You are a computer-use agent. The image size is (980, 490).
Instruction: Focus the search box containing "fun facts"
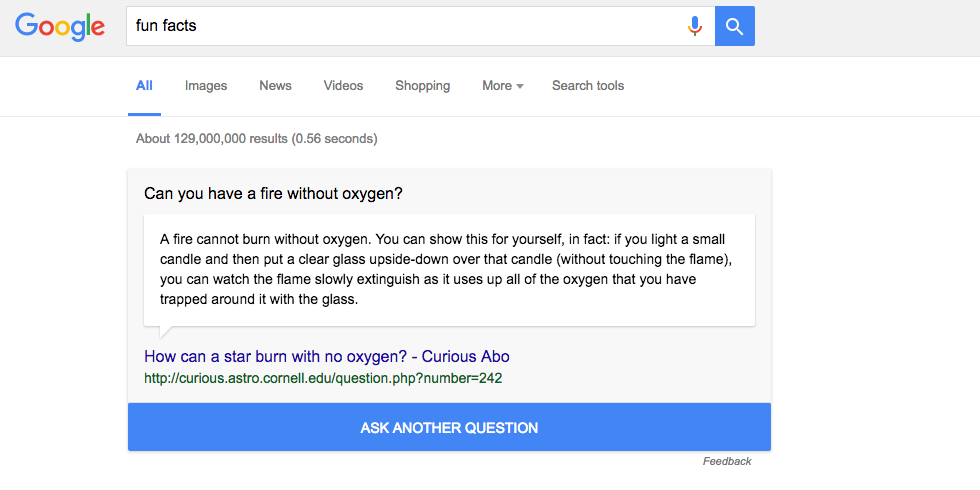[400, 26]
